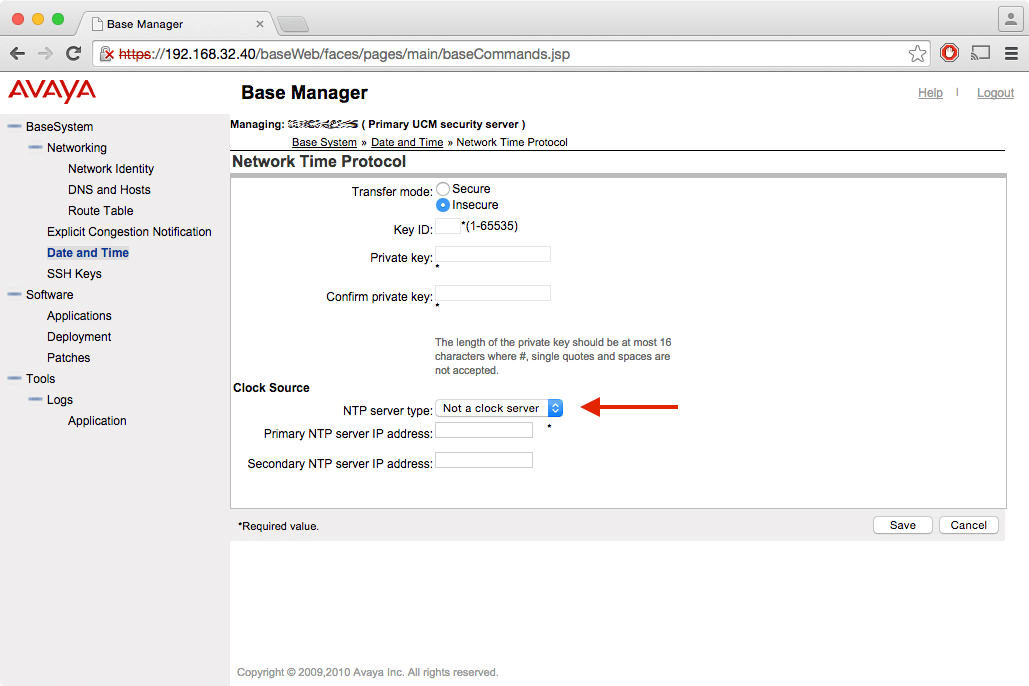Click the user profile icon in title bar
Screen dimensions: 1029x686
click(x=1011, y=19)
